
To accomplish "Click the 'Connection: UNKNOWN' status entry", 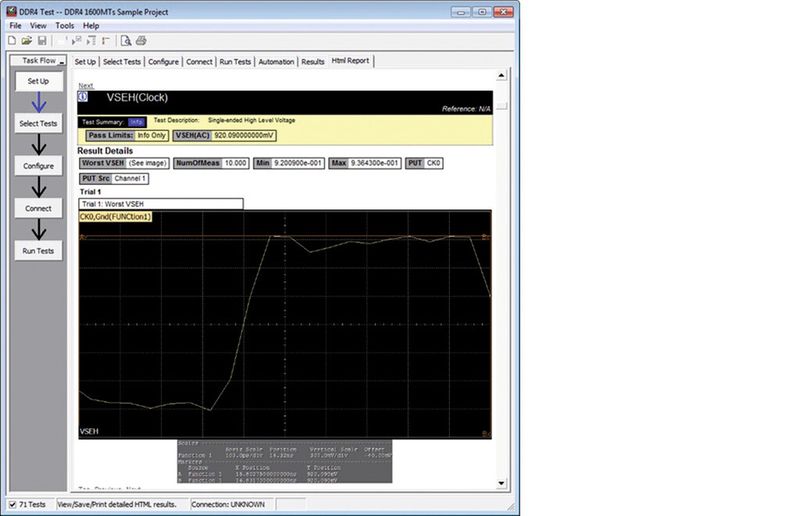I will point(228,504).
